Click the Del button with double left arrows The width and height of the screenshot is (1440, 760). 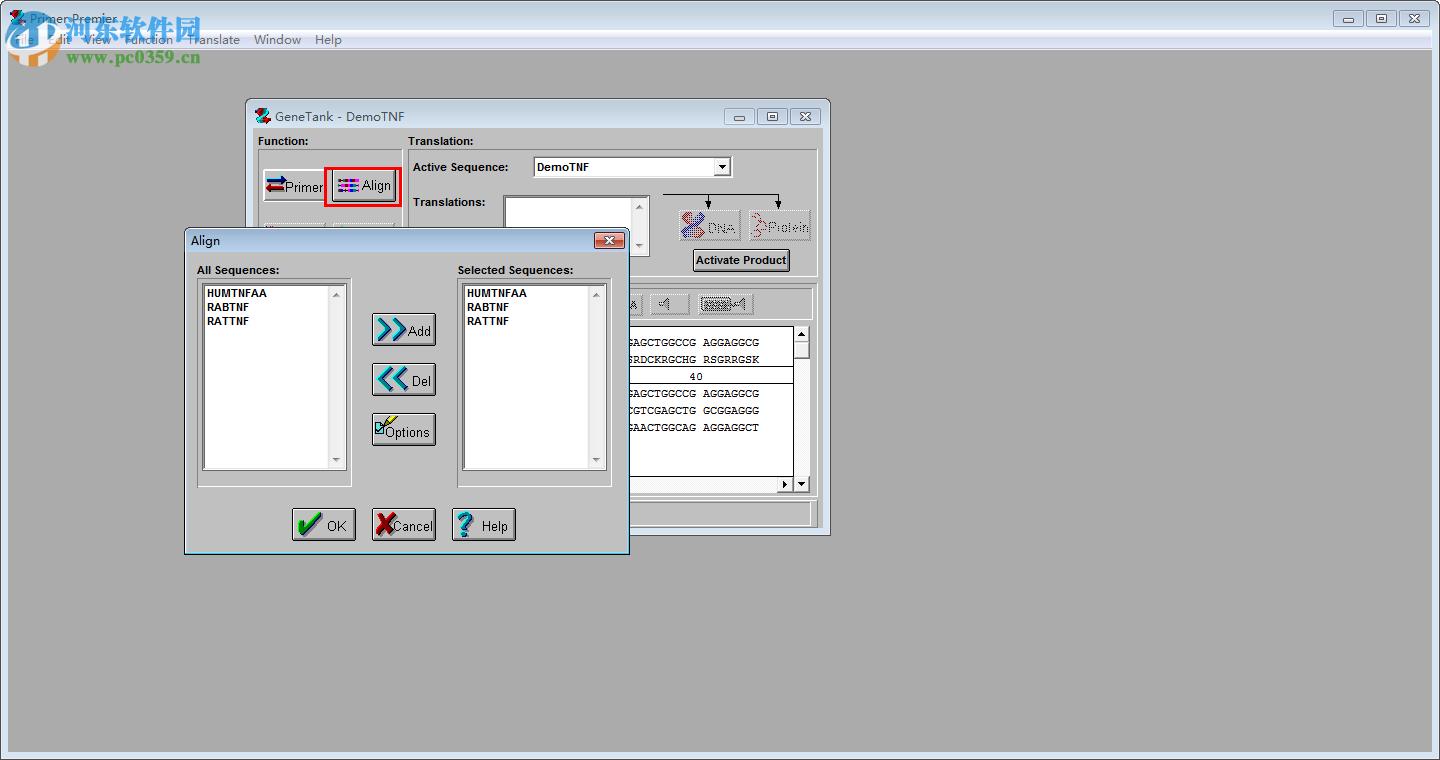[404, 380]
